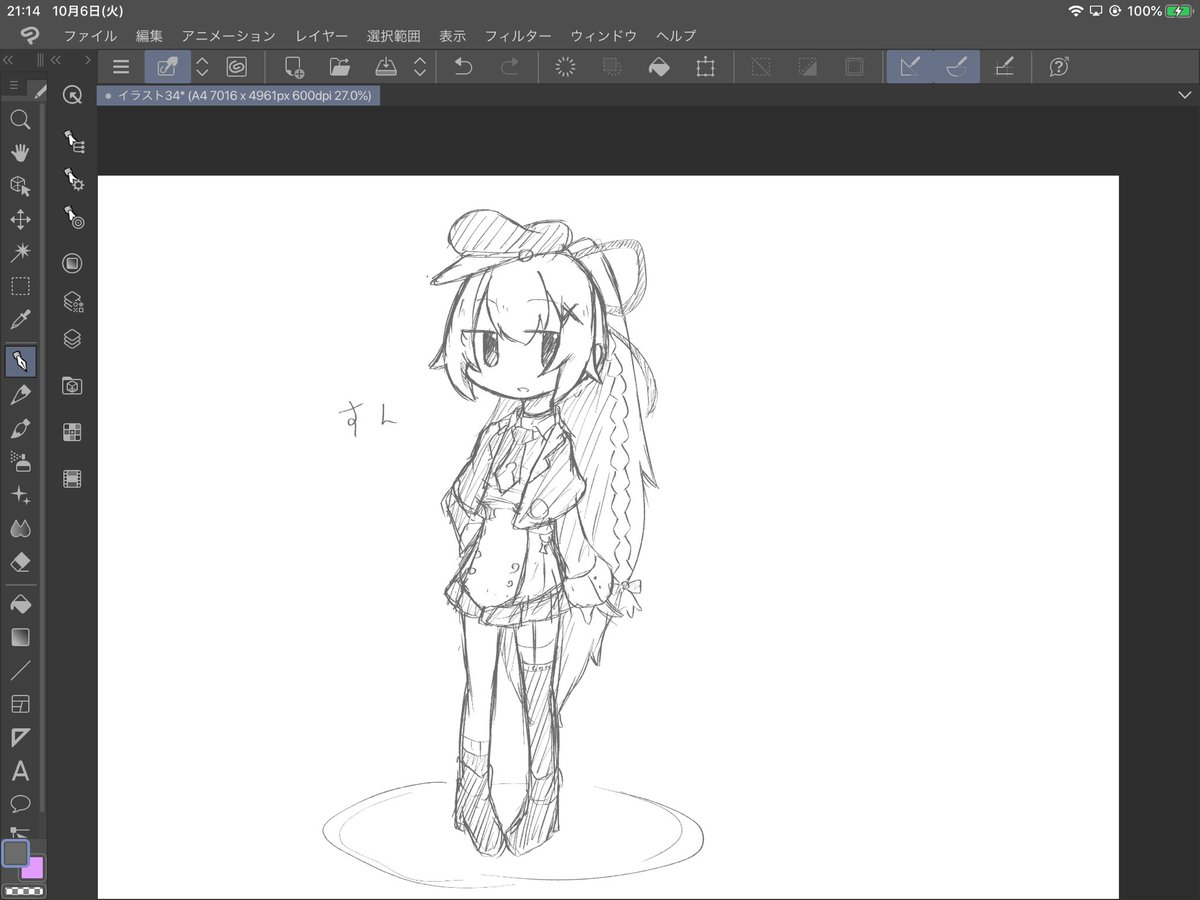This screenshot has width=1200, height=900.
Task: Toggle the highlighted Clip Studio share button
Action: pyautogui.click(x=167, y=67)
